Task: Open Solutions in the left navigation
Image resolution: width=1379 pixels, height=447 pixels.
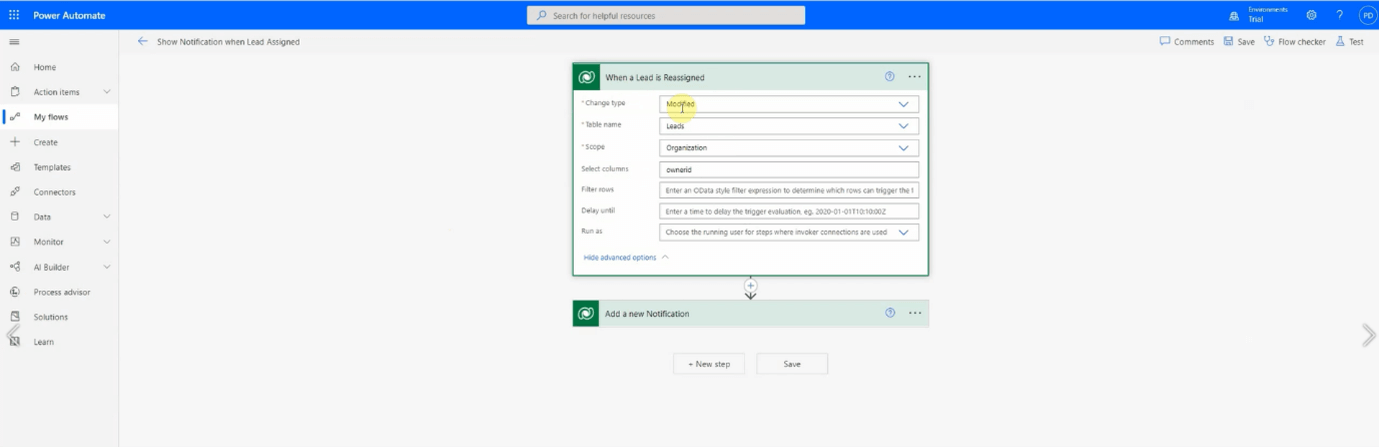Action: pos(51,317)
